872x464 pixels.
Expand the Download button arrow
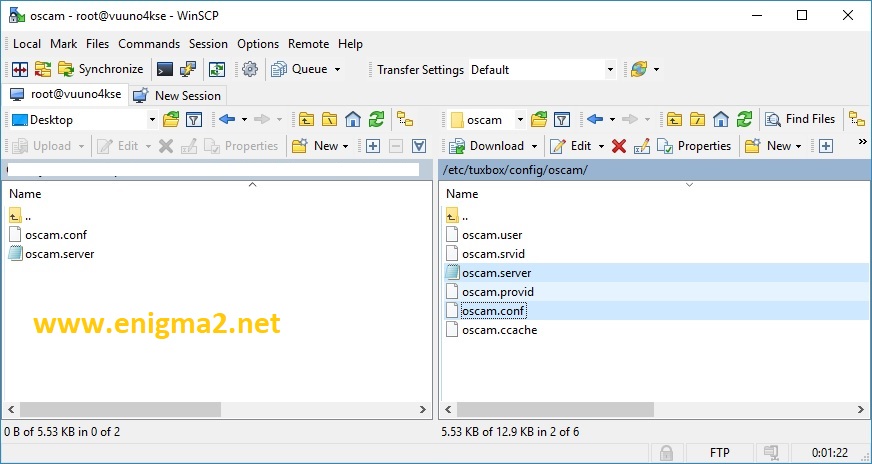pyautogui.click(x=534, y=146)
